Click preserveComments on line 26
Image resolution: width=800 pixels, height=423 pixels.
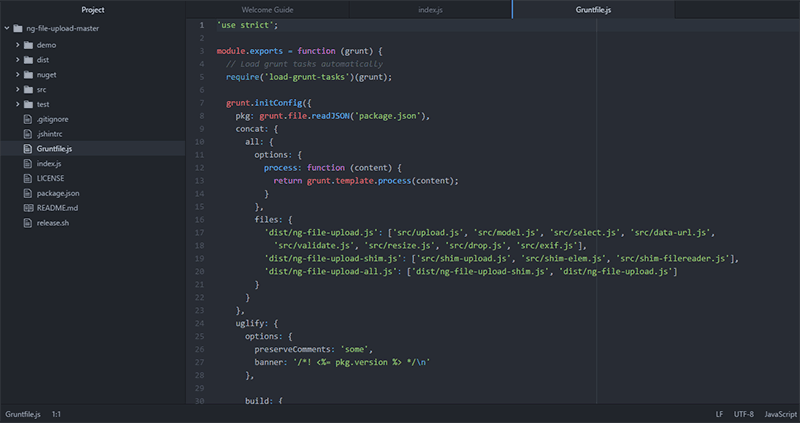[293, 349]
